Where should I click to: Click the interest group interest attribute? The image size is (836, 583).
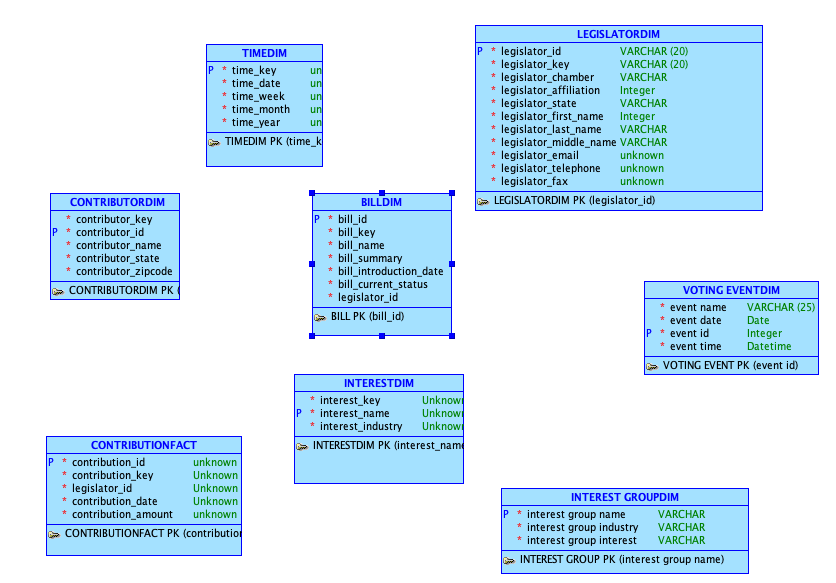[582, 540]
